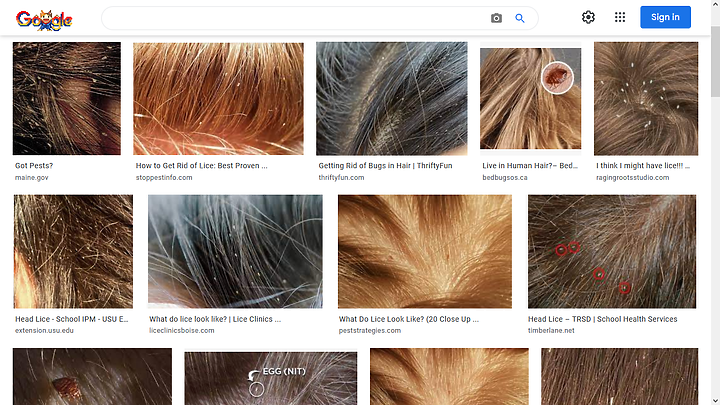The height and width of the screenshot is (405, 720).
Task: Click 'Head Lice – TRSD | School Health Services'
Action: (602, 319)
